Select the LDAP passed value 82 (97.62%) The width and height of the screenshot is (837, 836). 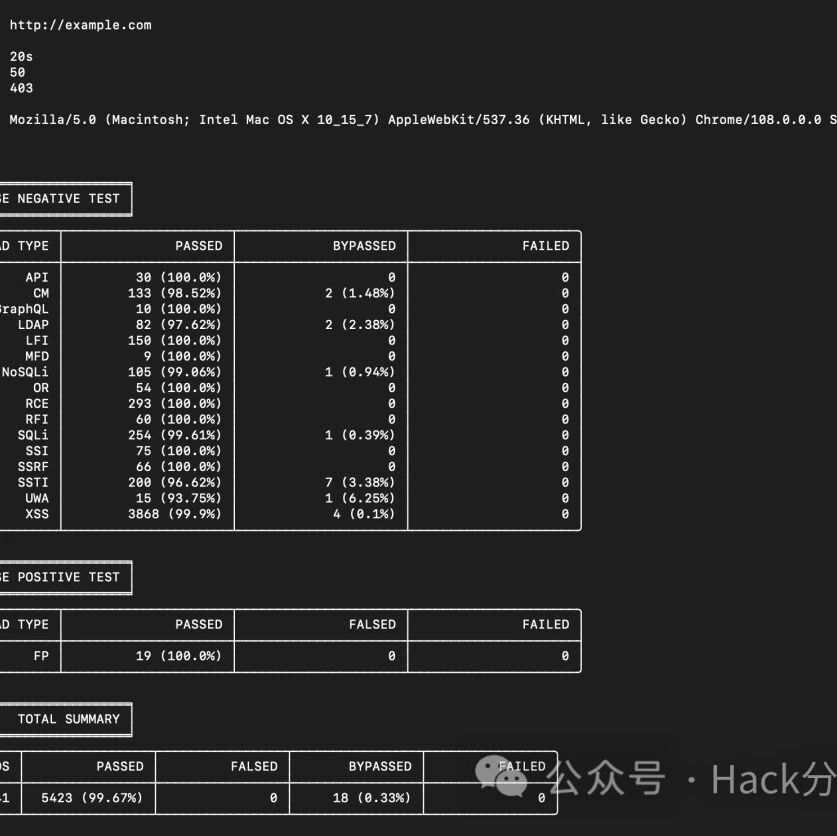[x=178, y=325]
